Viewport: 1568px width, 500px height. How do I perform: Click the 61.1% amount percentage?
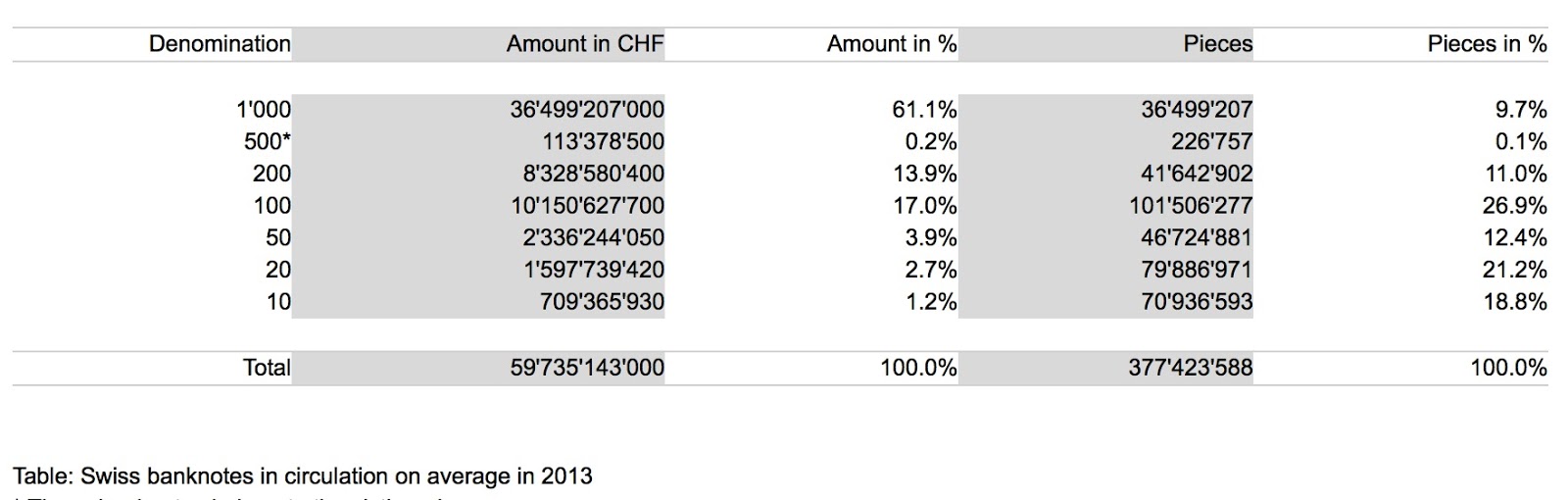(924, 109)
